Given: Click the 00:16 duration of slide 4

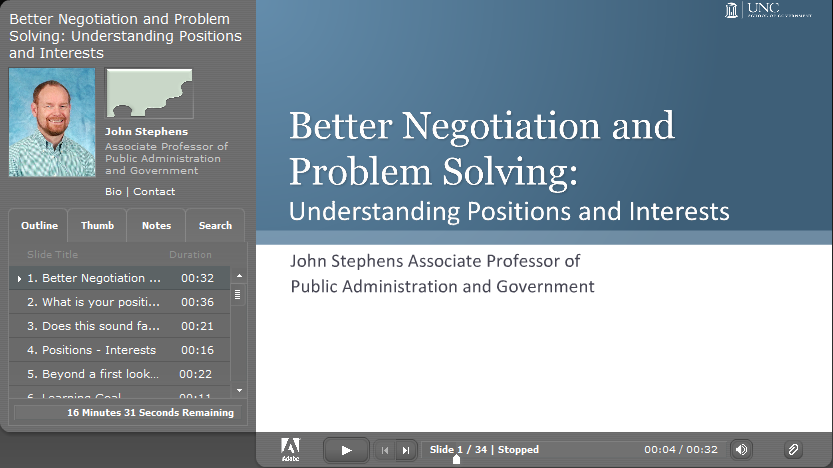Looking at the screenshot, I should coord(197,350).
